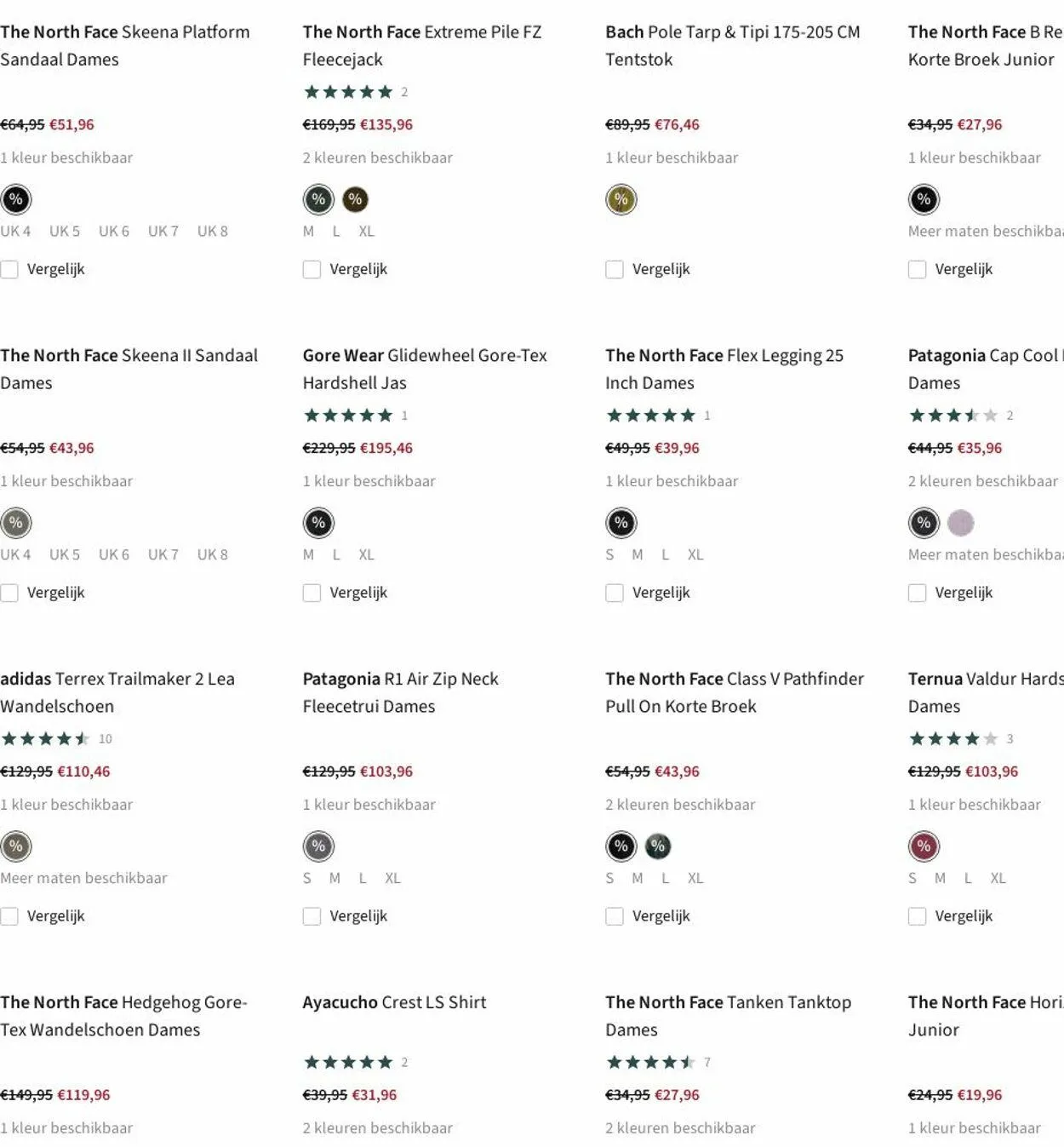Choose size XL for Extreme Pile Fleecejack
The width and height of the screenshot is (1064, 1147).
coord(366,231)
